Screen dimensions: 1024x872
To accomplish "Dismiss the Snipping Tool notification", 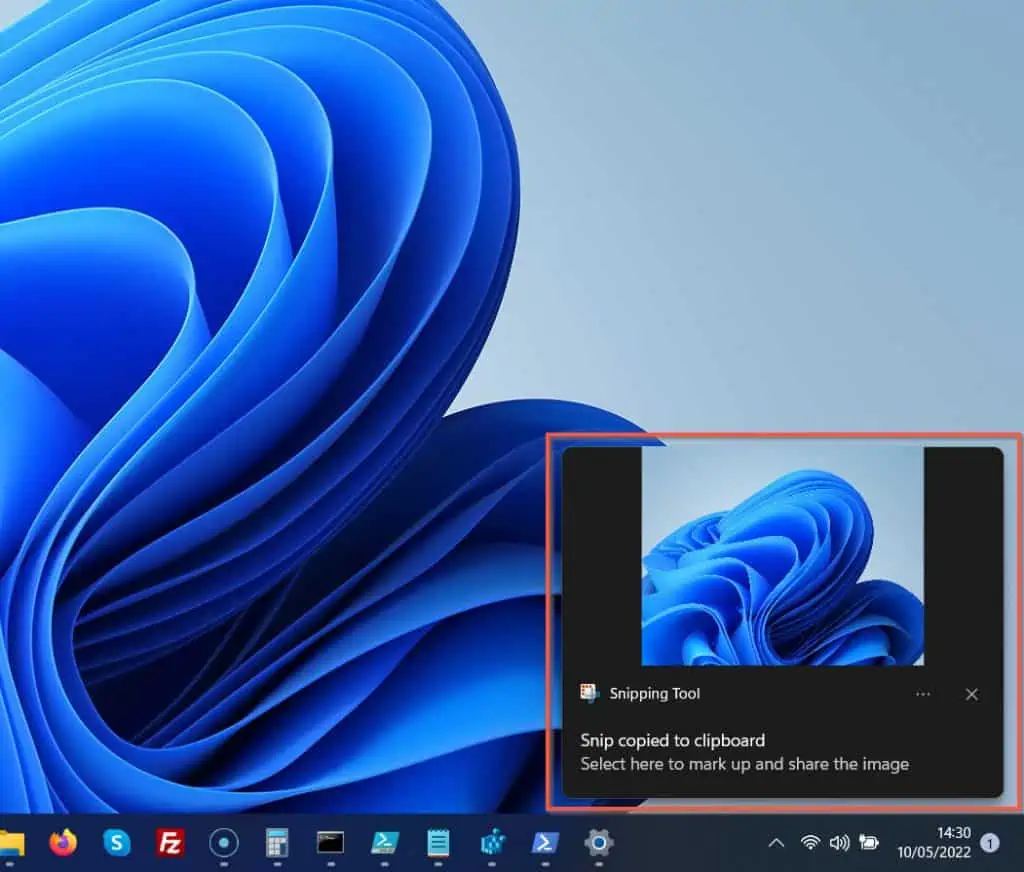I will tap(971, 694).
